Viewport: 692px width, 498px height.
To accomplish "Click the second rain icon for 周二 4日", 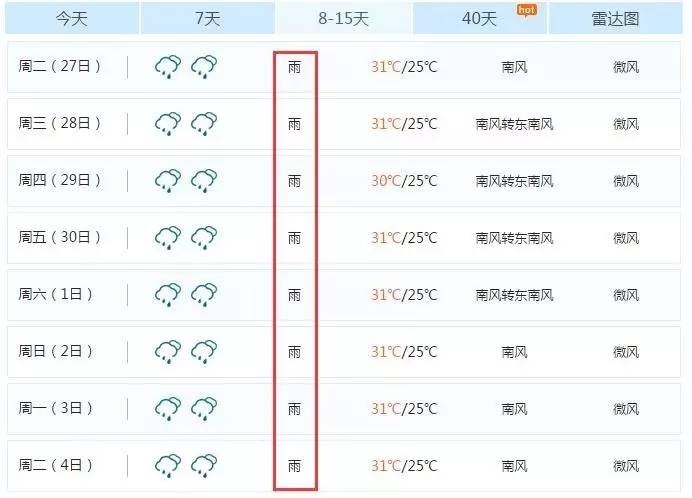I will [x=204, y=465].
